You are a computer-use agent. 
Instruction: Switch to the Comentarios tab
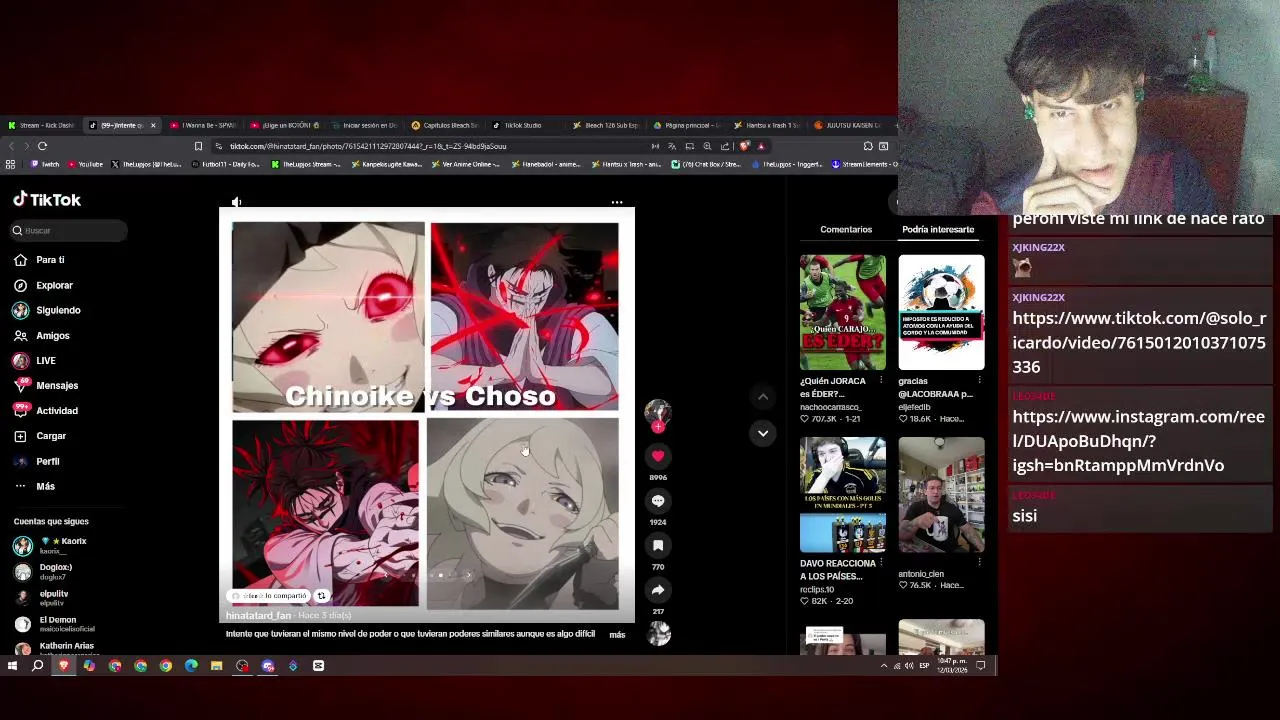tap(846, 230)
